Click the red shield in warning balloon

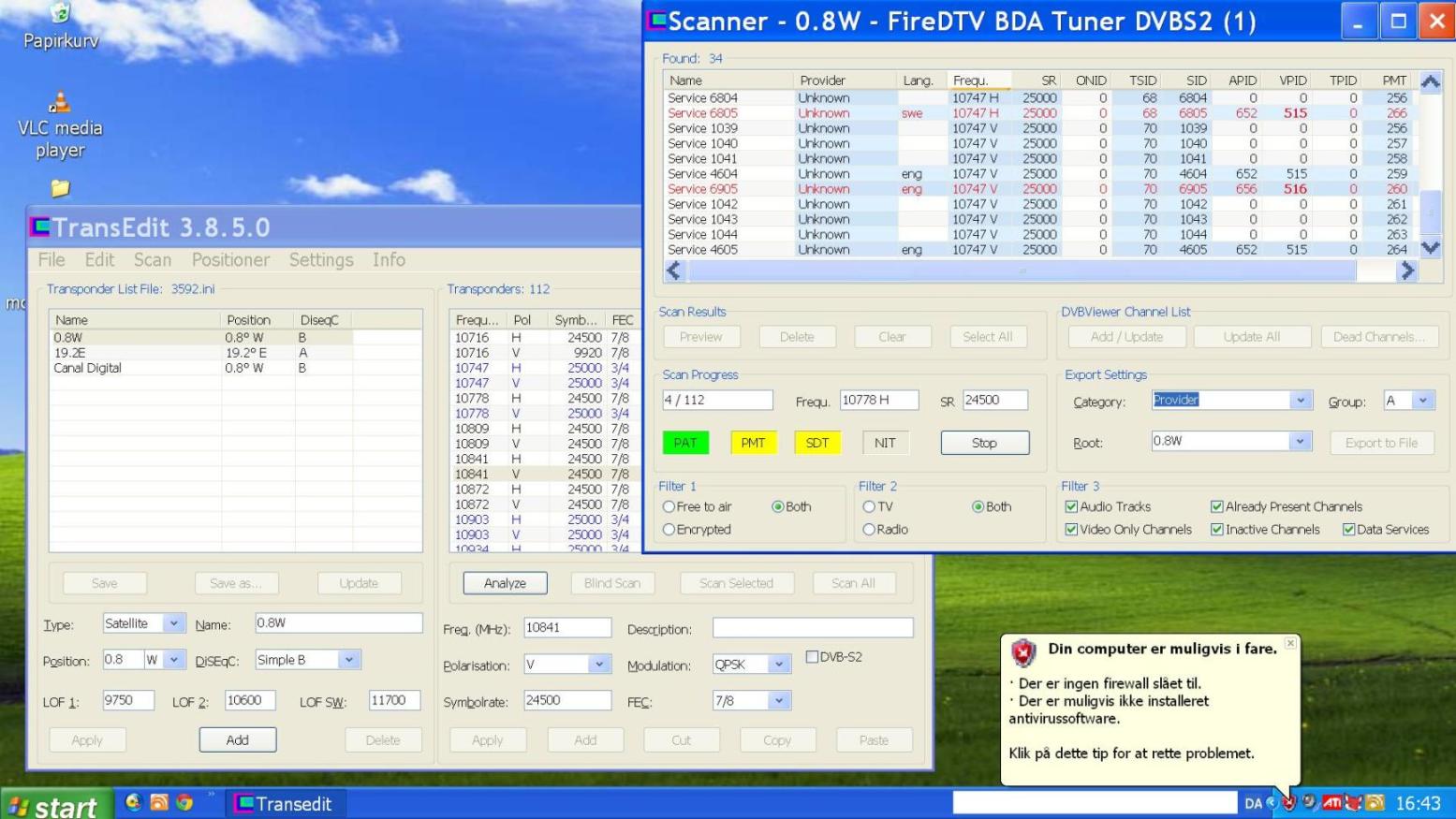coord(1023,651)
